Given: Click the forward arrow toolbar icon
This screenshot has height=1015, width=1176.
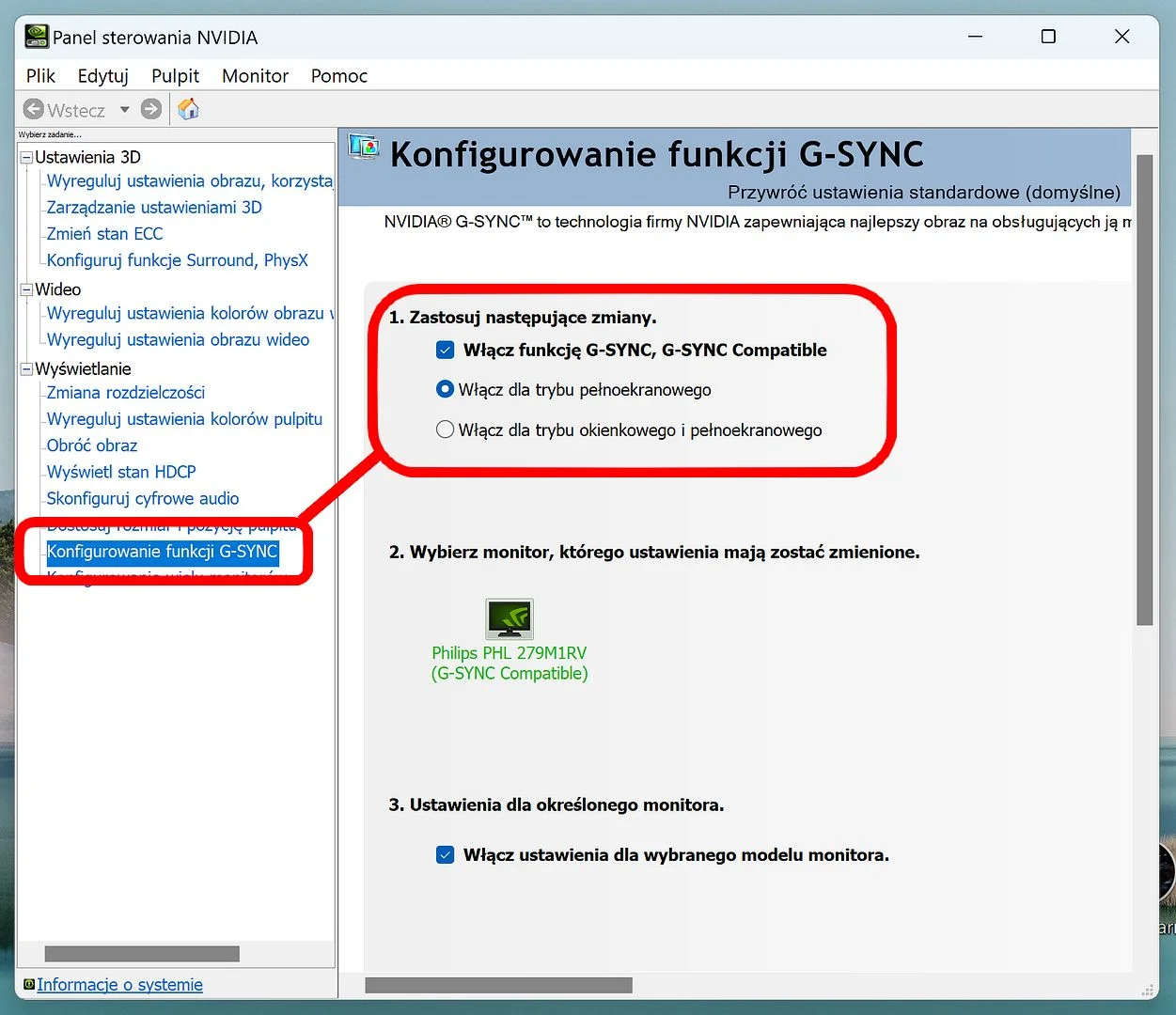Looking at the screenshot, I should click(151, 109).
